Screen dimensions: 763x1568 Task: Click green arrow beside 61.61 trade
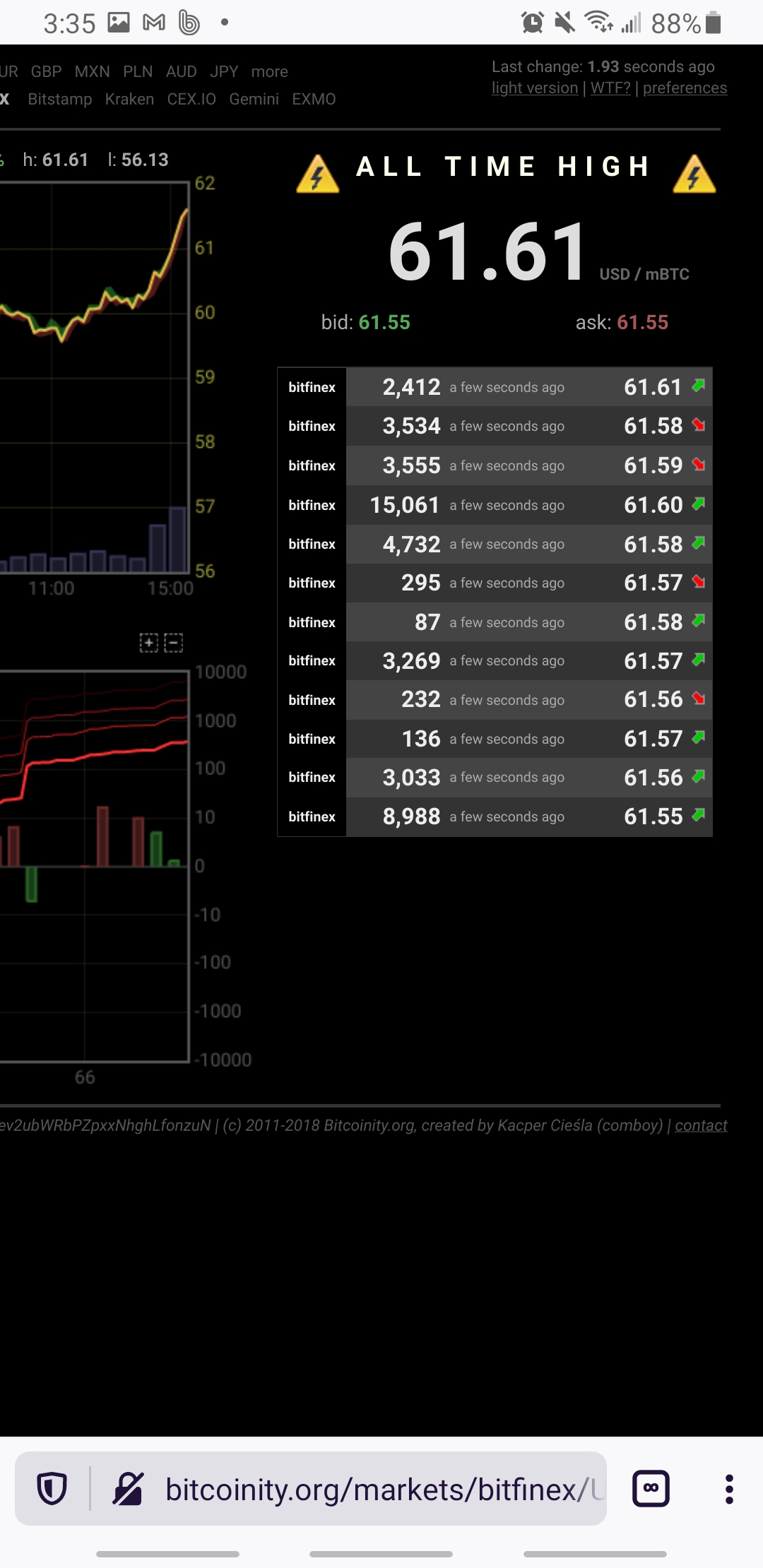coord(699,386)
